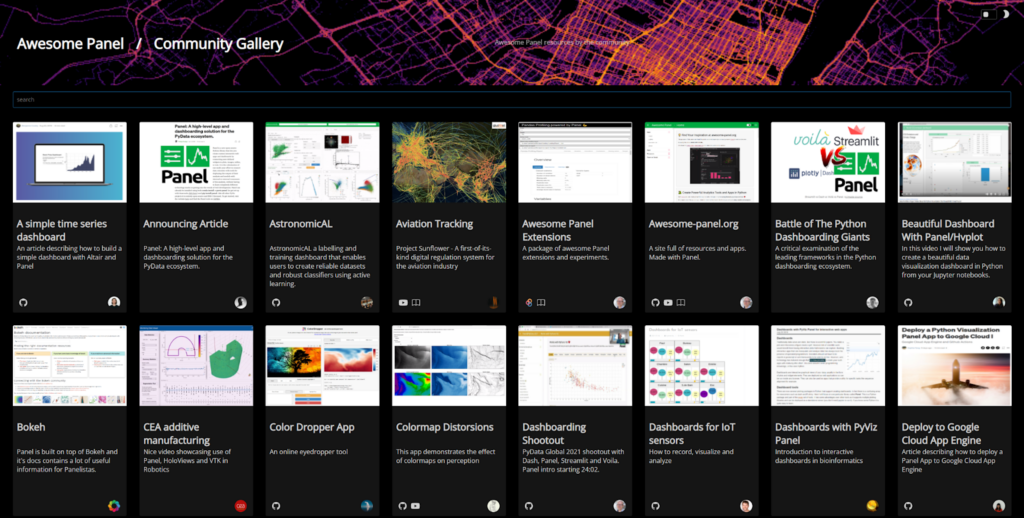Open book/docs icon on Awesome Panel Extensions card

click(541, 302)
